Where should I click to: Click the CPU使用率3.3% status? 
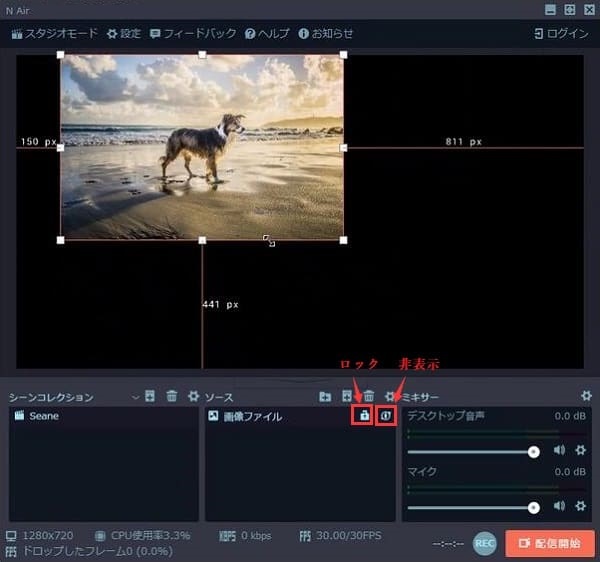150,536
